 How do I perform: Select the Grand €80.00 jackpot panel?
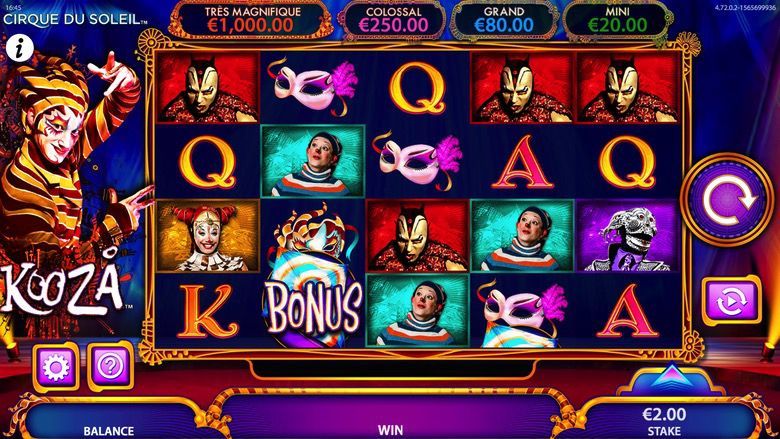(x=505, y=20)
